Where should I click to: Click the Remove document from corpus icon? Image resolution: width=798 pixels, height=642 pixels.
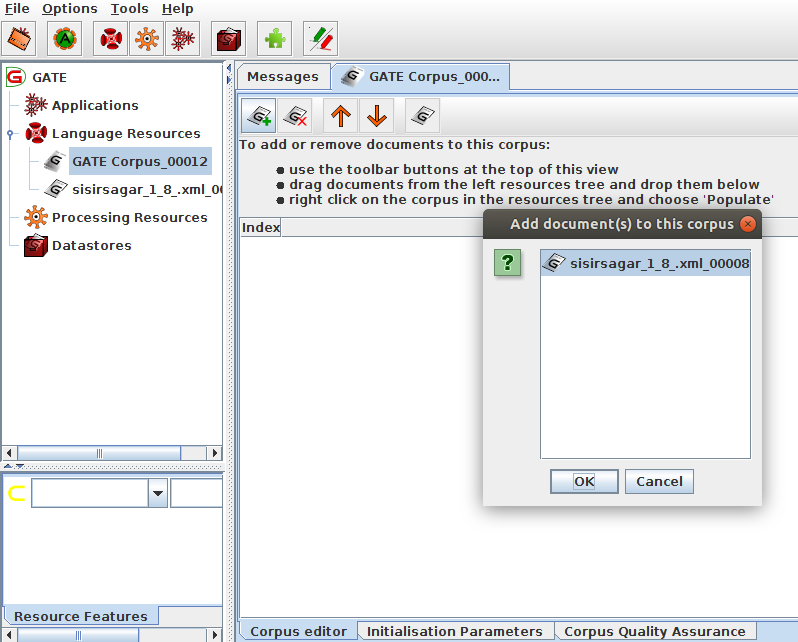point(295,116)
